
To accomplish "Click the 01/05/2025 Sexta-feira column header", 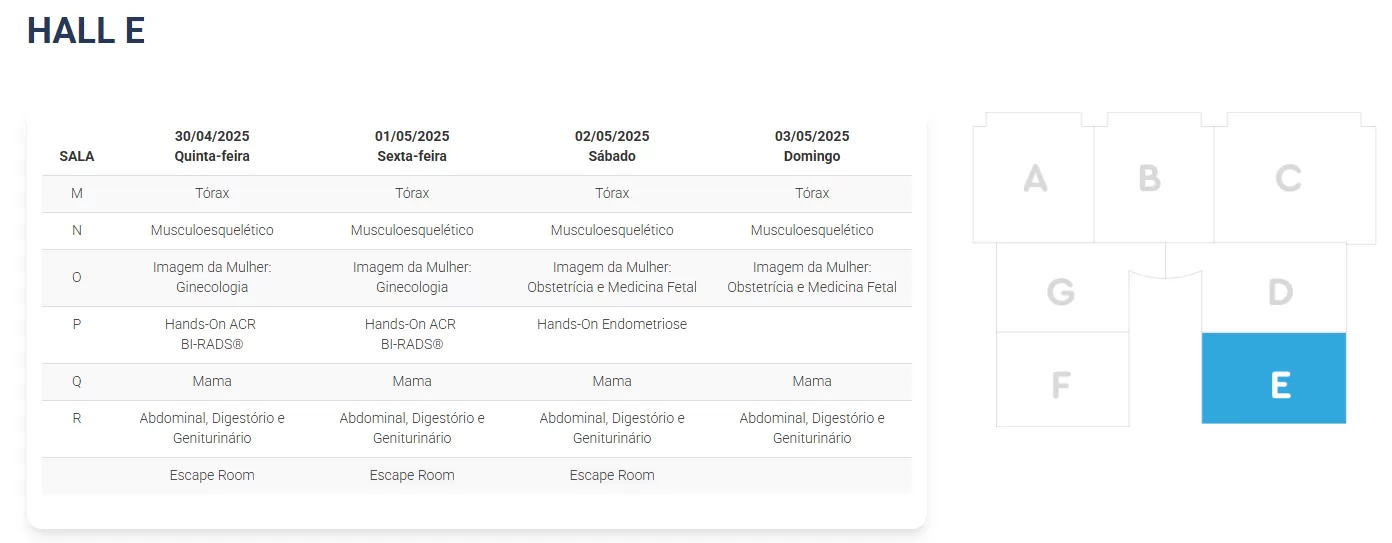I will tap(412, 146).
